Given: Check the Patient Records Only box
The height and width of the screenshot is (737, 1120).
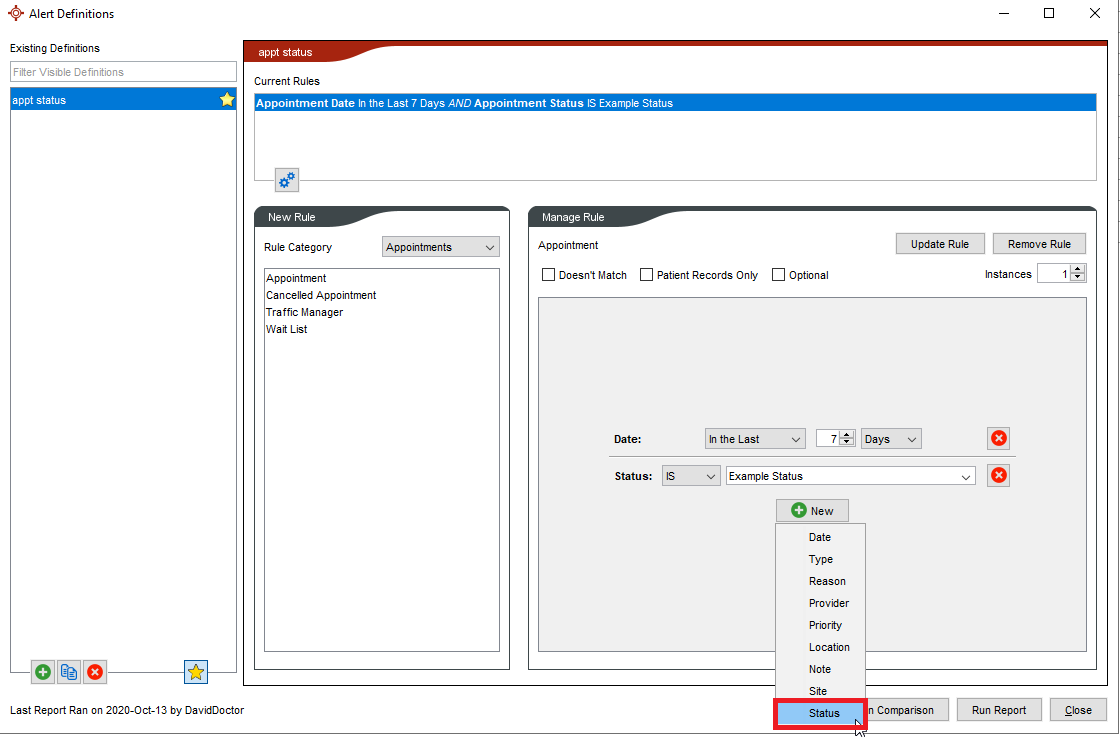Looking at the screenshot, I should (x=647, y=275).
